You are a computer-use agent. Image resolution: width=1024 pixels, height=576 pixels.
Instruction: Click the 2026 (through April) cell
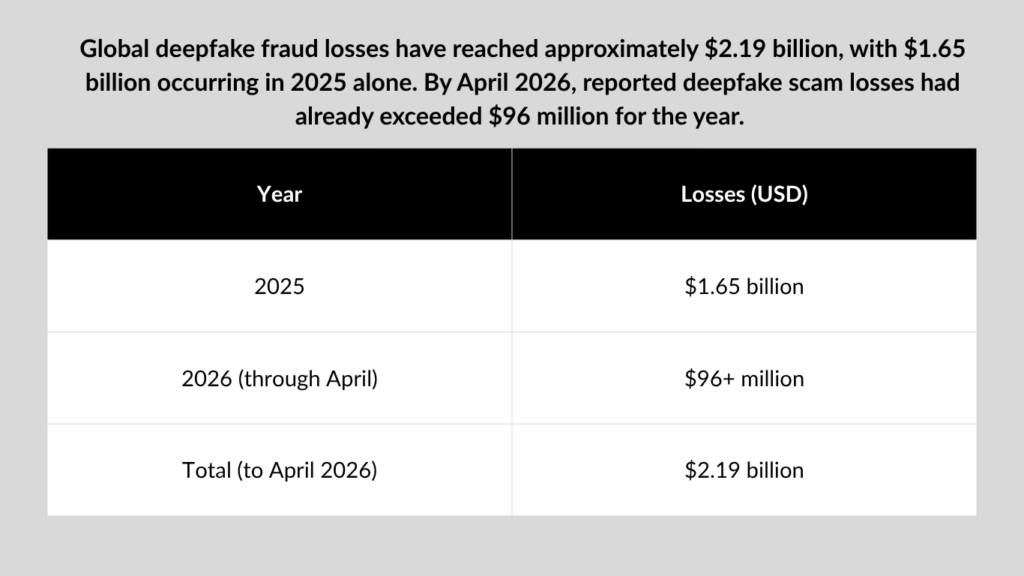point(280,378)
